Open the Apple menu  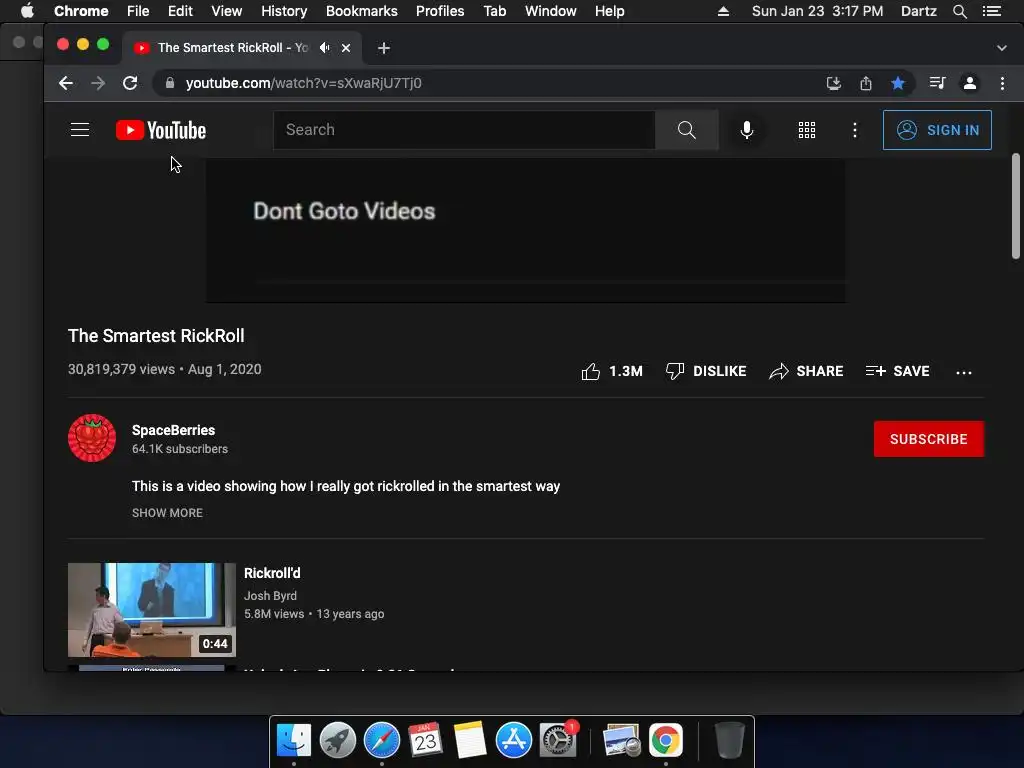tap(27, 11)
